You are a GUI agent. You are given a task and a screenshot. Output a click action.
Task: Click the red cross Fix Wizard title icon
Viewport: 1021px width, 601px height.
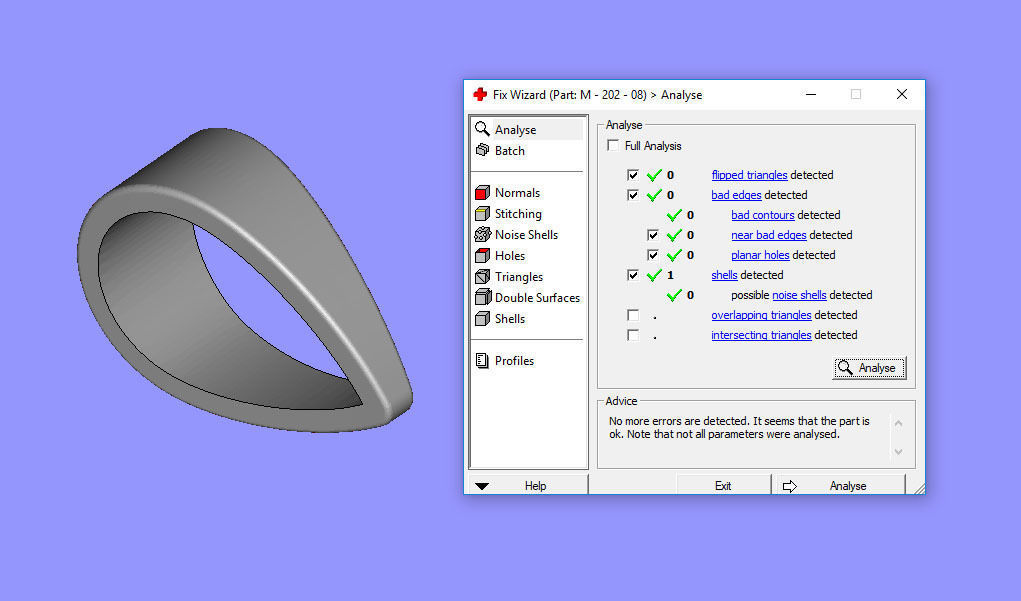[x=480, y=94]
